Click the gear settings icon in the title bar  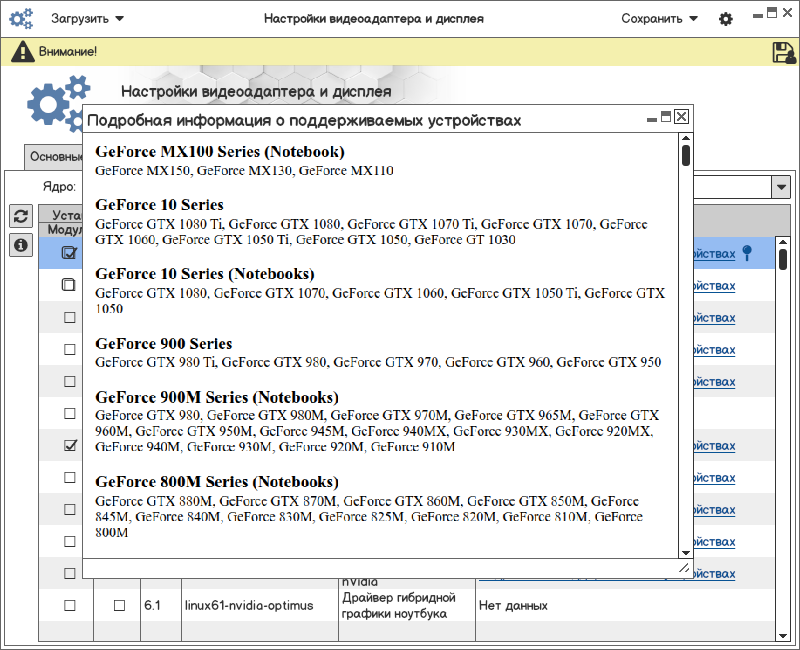[x=726, y=19]
